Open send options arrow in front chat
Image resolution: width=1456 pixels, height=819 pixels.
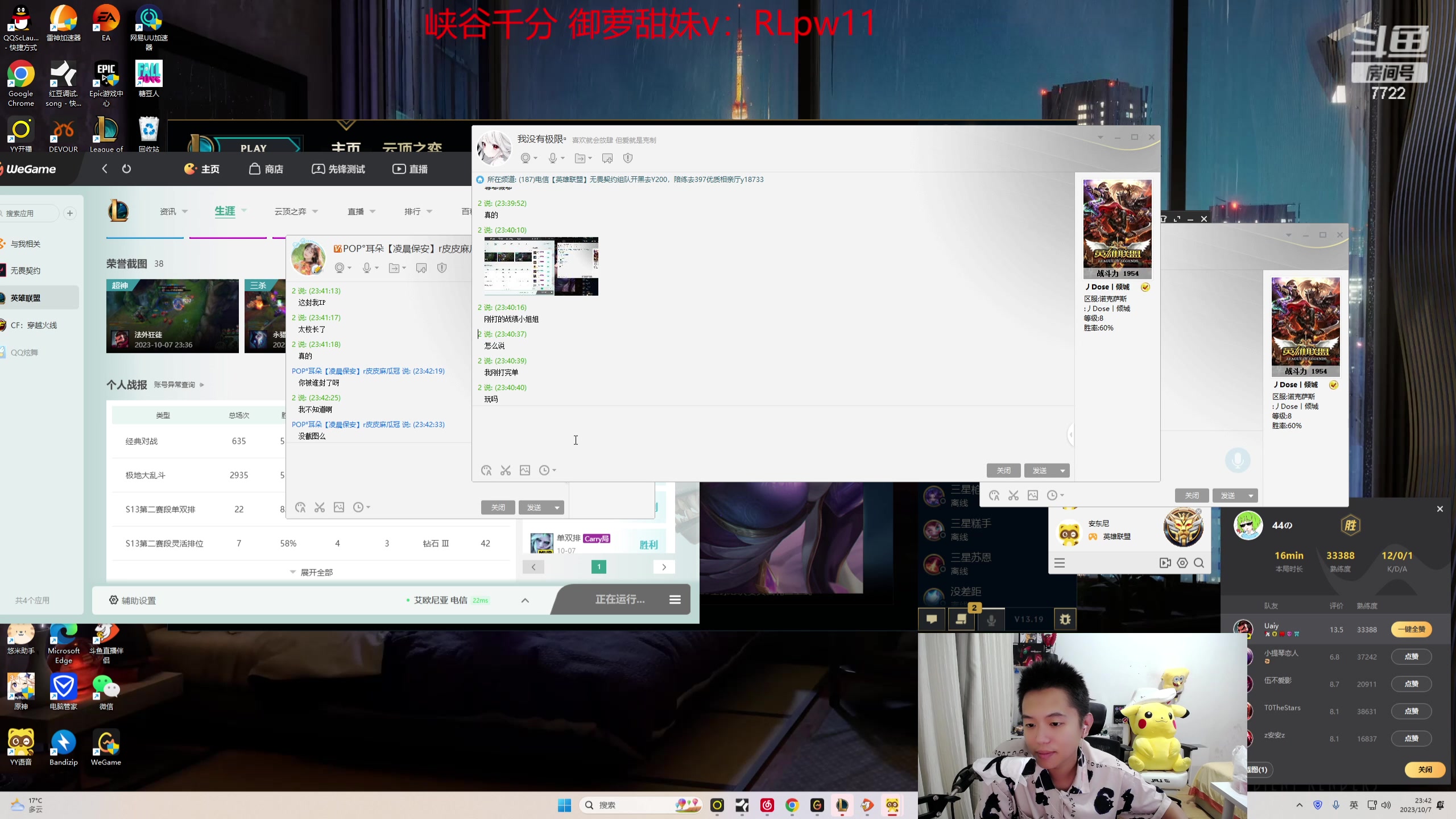[1062, 470]
